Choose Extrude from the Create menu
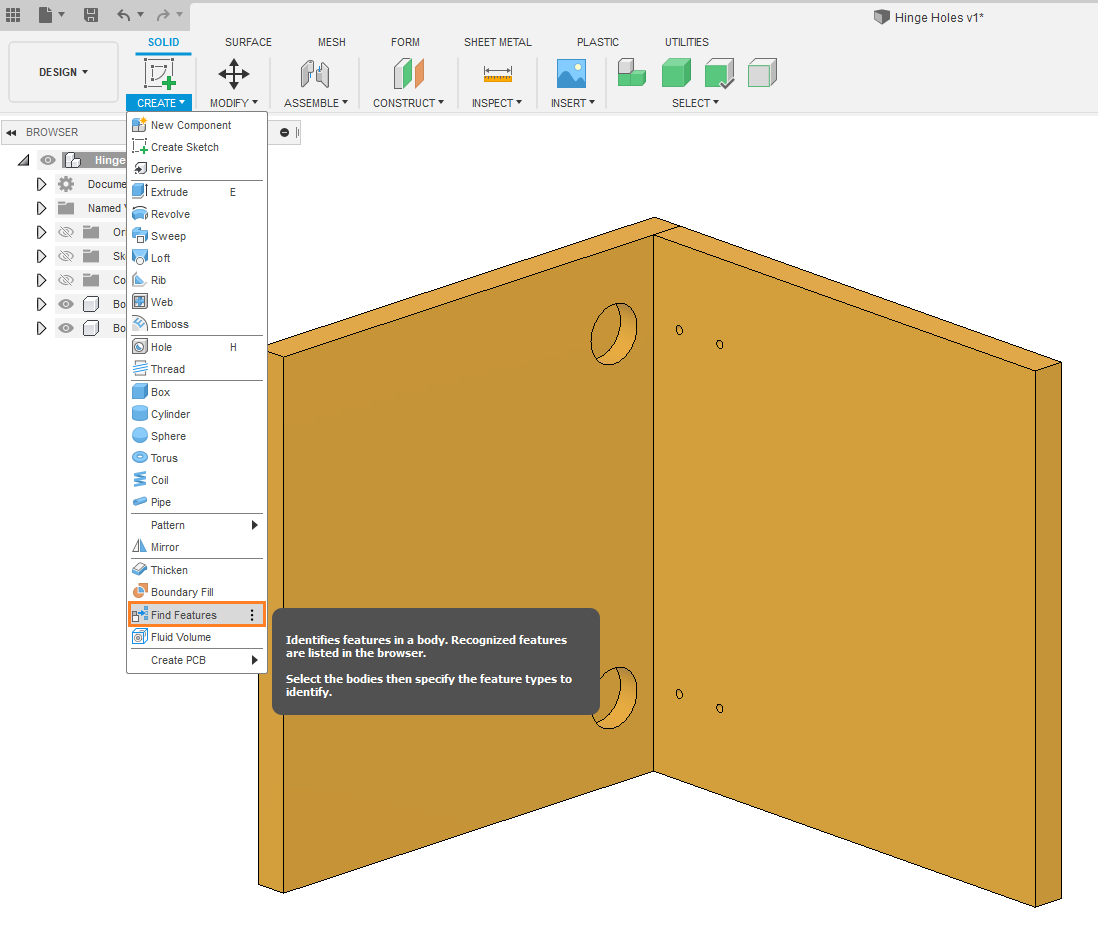Viewport: 1098px width, 934px height. coord(169,192)
